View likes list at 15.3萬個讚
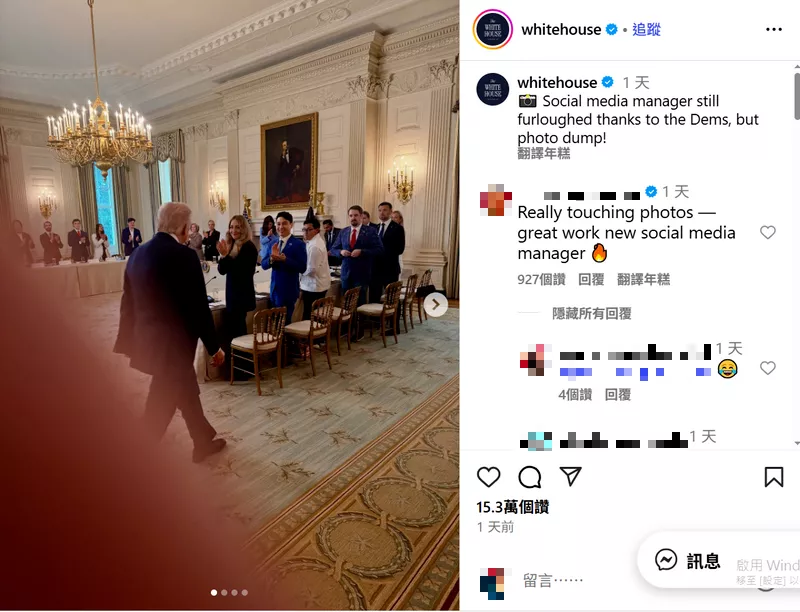This screenshot has width=800, height=612. (x=513, y=507)
